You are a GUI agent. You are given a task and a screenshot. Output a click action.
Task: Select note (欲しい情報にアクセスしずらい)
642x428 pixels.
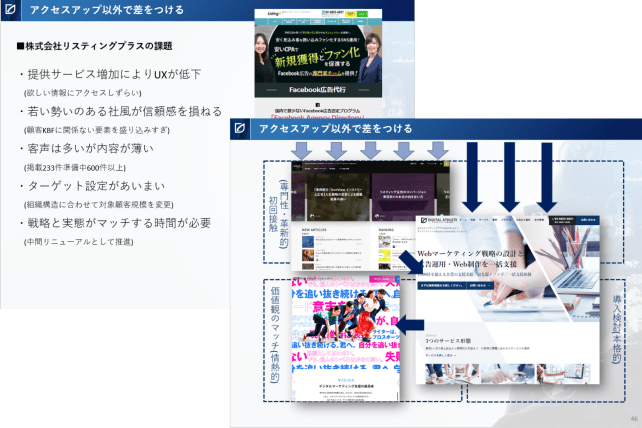click(x=82, y=93)
